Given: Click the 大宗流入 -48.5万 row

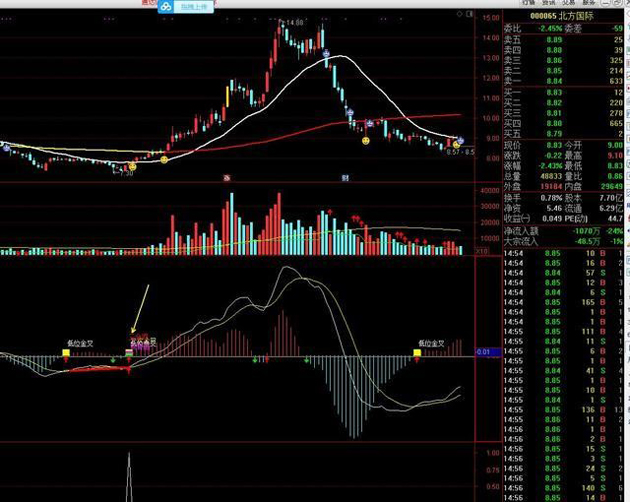Looking at the screenshot, I should (563, 242).
